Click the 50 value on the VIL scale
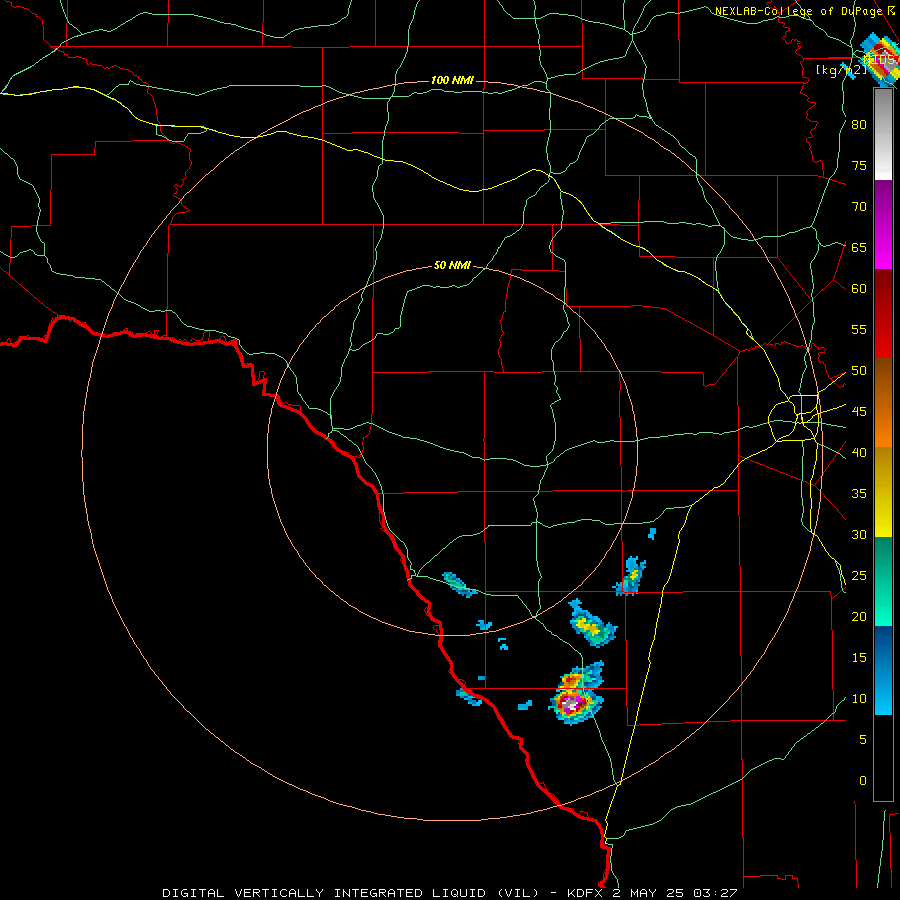The width and height of the screenshot is (900, 900). click(859, 371)
